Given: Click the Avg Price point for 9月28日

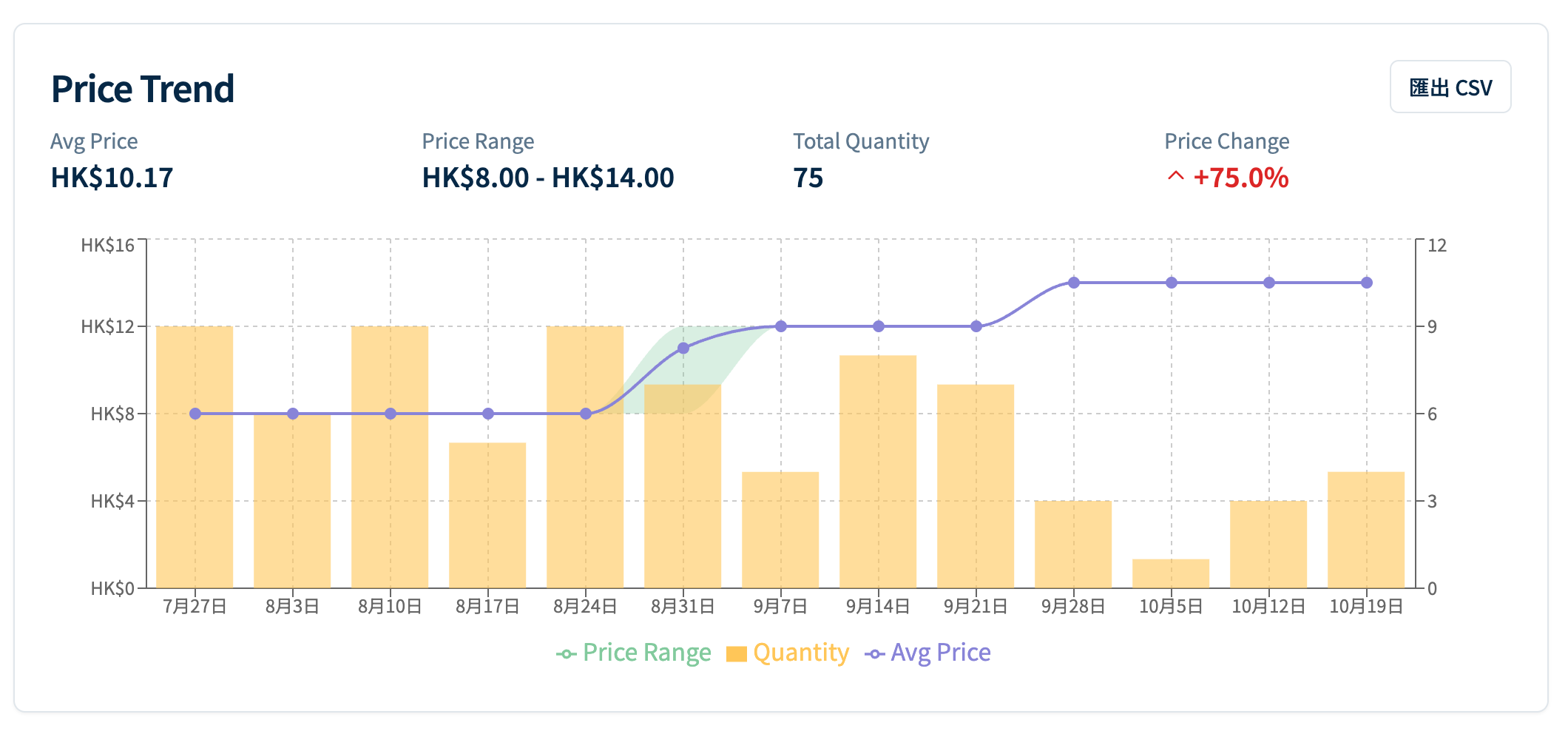Looking at the screenshot, I should click(x=1074, y=283).
